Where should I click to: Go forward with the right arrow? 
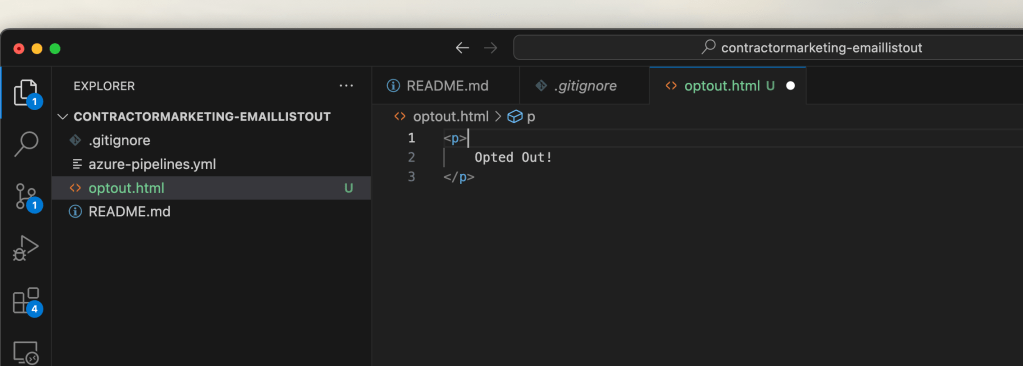[491, 48]
